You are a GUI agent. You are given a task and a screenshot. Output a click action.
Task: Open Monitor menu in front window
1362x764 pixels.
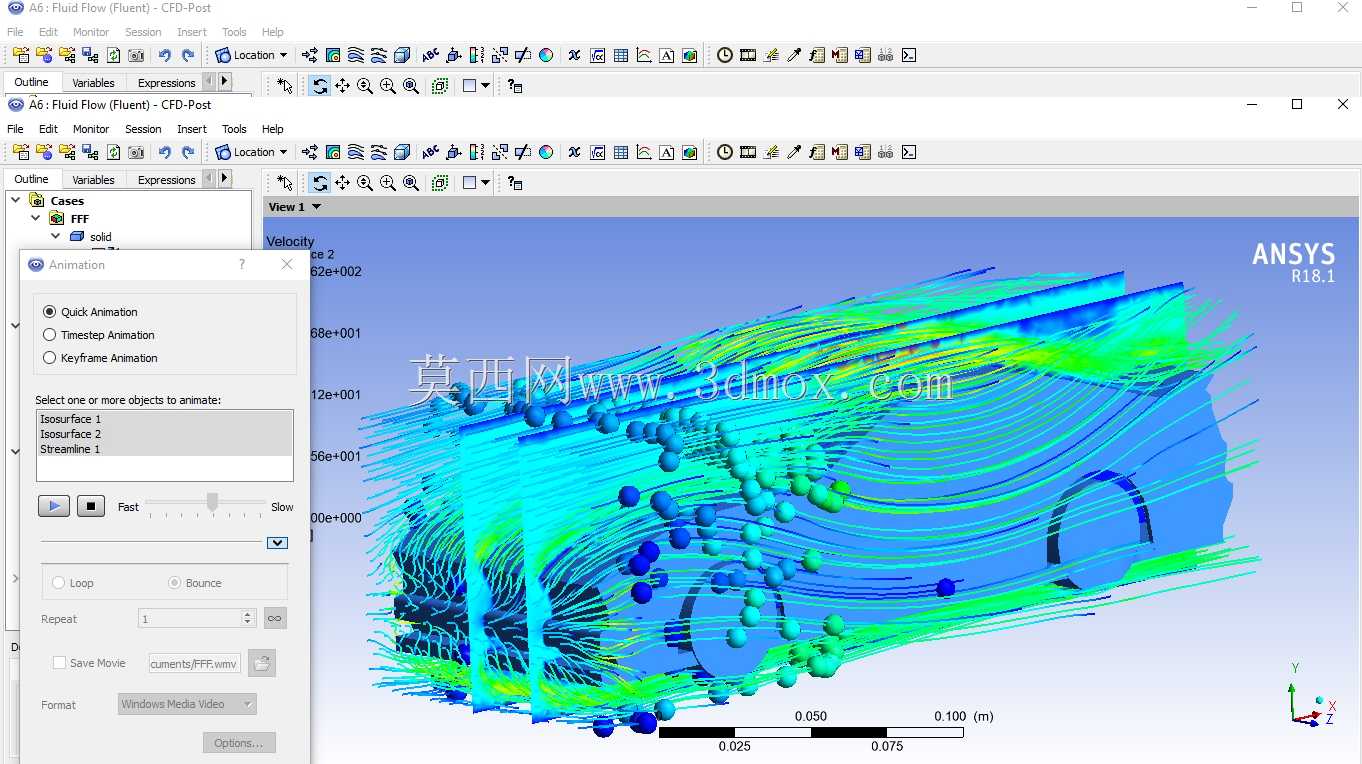tap(91, 129)
